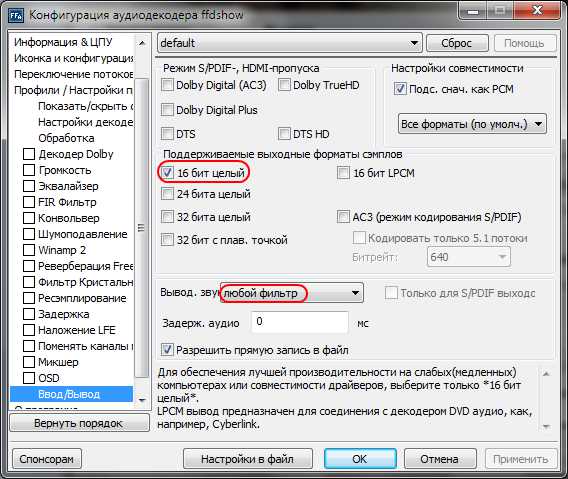Image resolution: width=568 pixels, height=479 pixels.
Task: Enable the Микшер filter checkbox
Action: (x=29, y=362)
